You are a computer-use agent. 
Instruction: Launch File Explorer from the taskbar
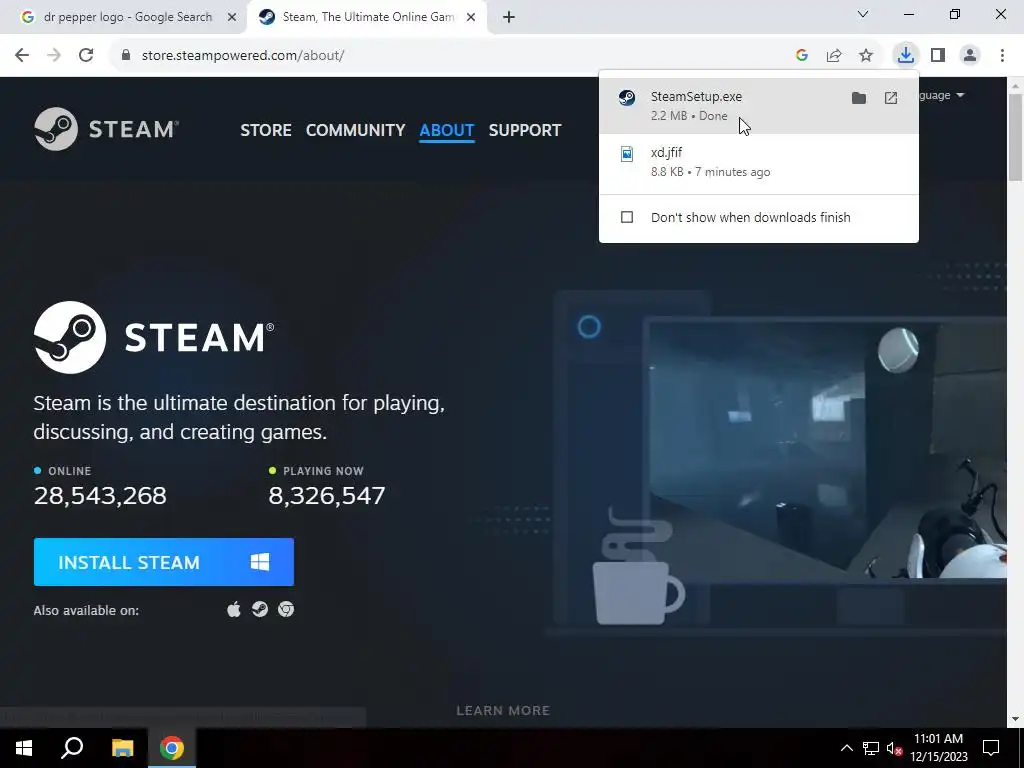tap(122, 748)
